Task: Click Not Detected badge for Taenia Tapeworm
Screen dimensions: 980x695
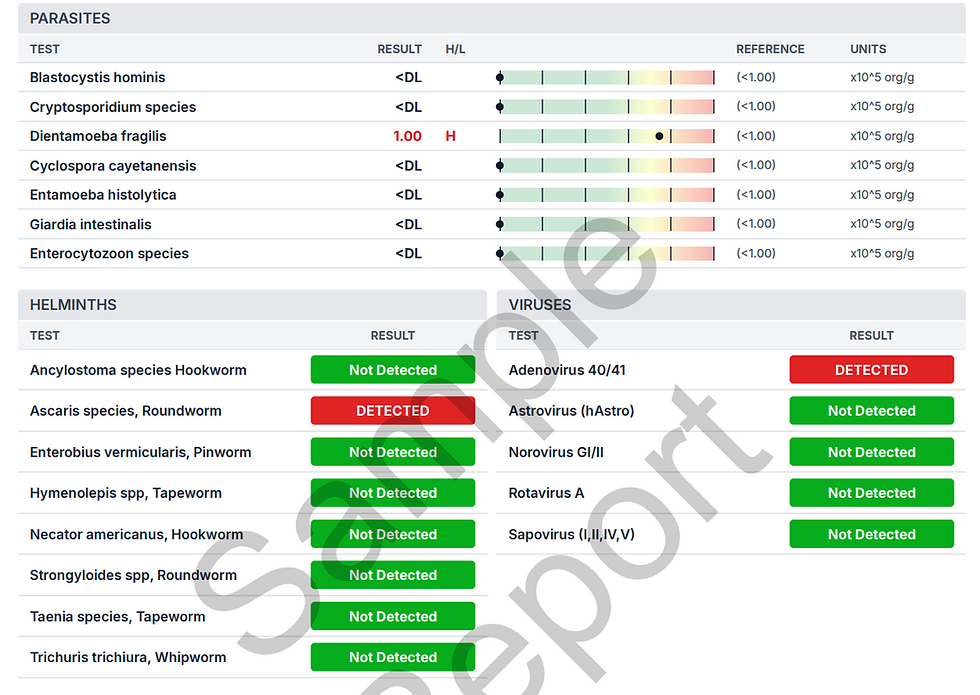Action: [x=393, y=616]
